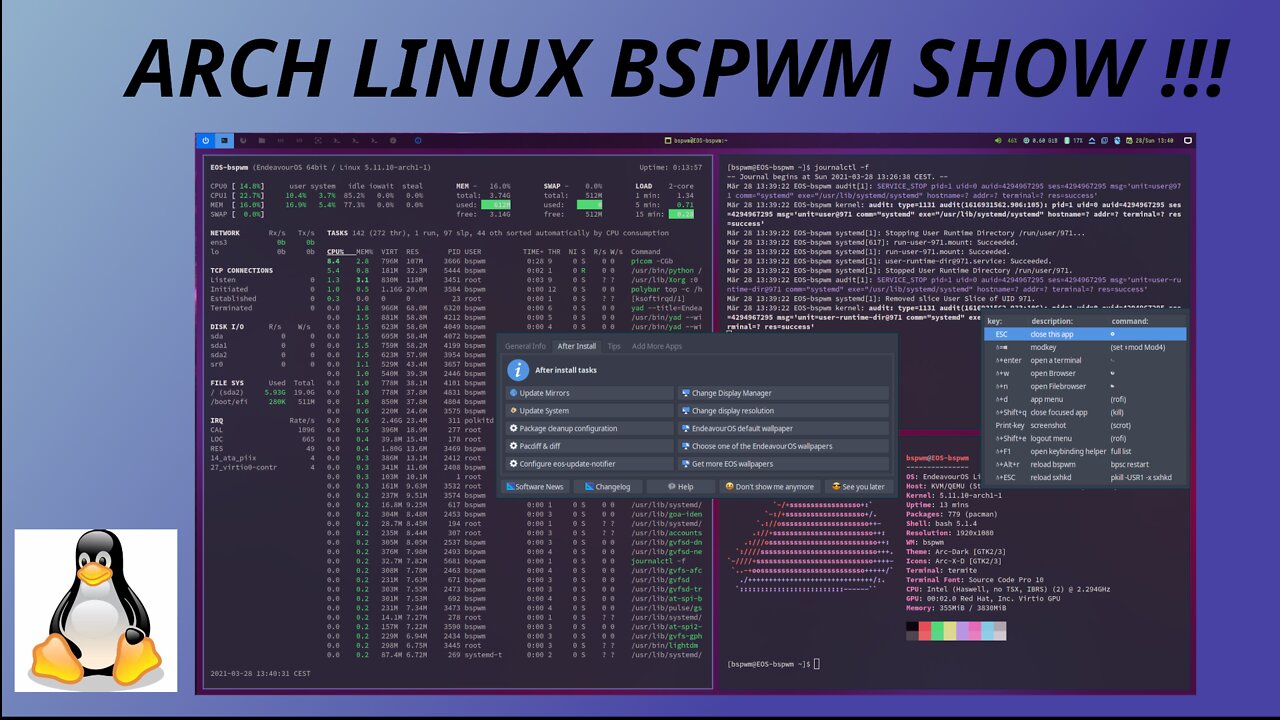Image resolution: width=1280 pixels, height=720 pixels.
Task: Open Software News
Action: [x=534, y=487]
